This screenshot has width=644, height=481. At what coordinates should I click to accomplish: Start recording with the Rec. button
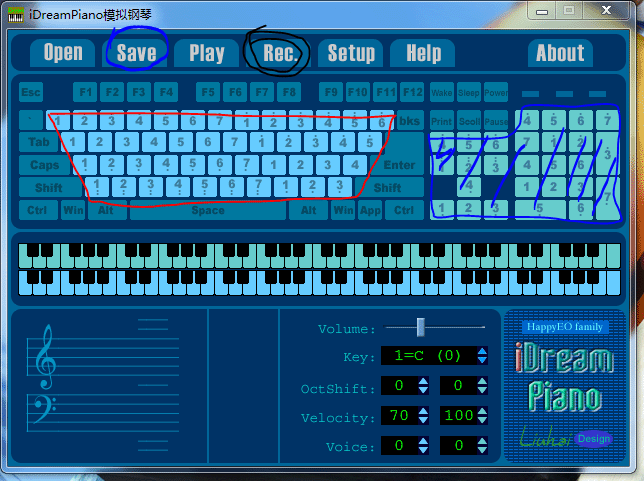pyautogui.click(x=279, y=53)
